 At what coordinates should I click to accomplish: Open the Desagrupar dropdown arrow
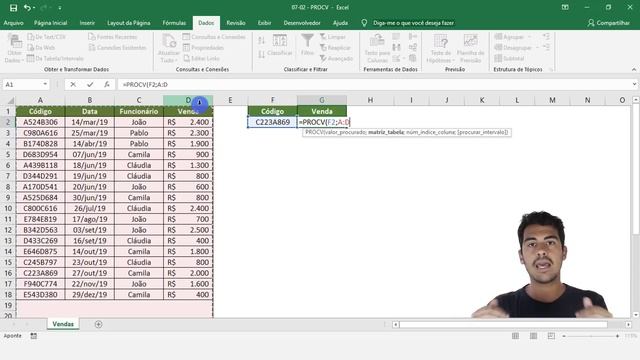tap(537, 47)
